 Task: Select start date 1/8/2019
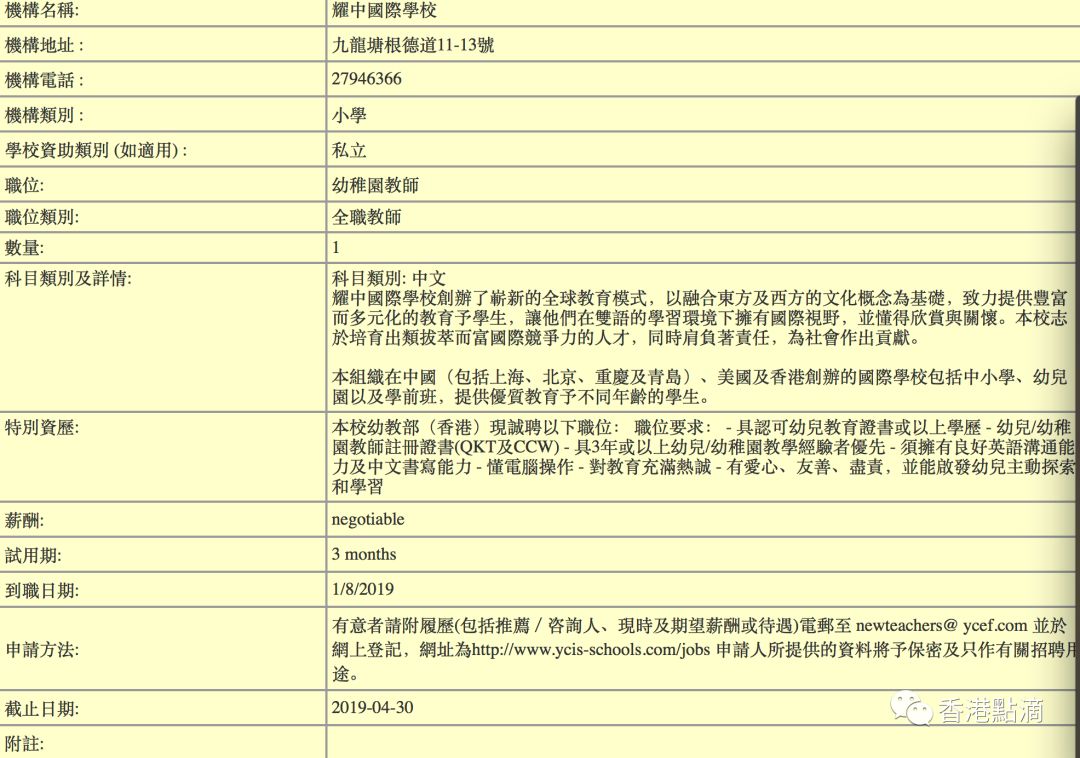pos(363,589)
